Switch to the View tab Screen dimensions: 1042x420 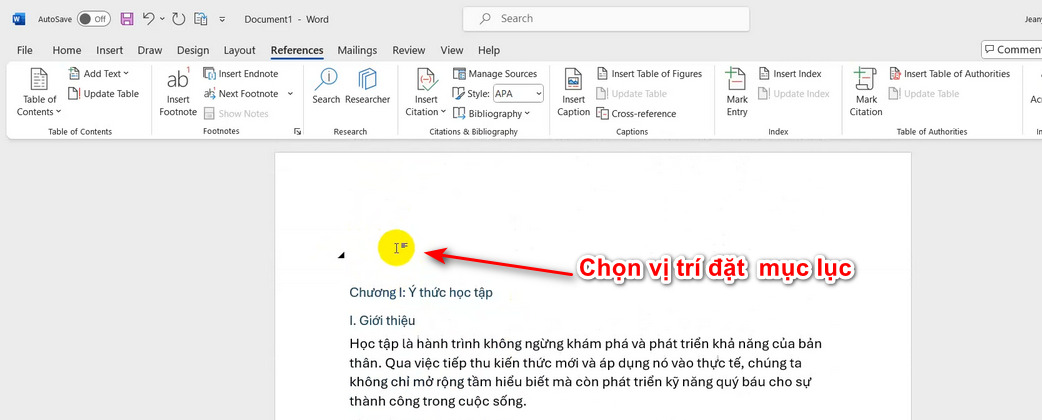click(x=453, y=51)
